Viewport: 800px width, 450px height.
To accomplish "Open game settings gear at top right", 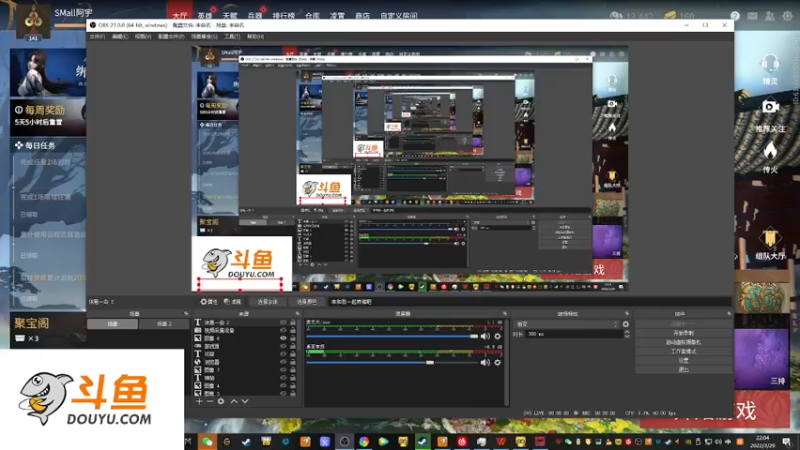I will [x=787, y=16].
